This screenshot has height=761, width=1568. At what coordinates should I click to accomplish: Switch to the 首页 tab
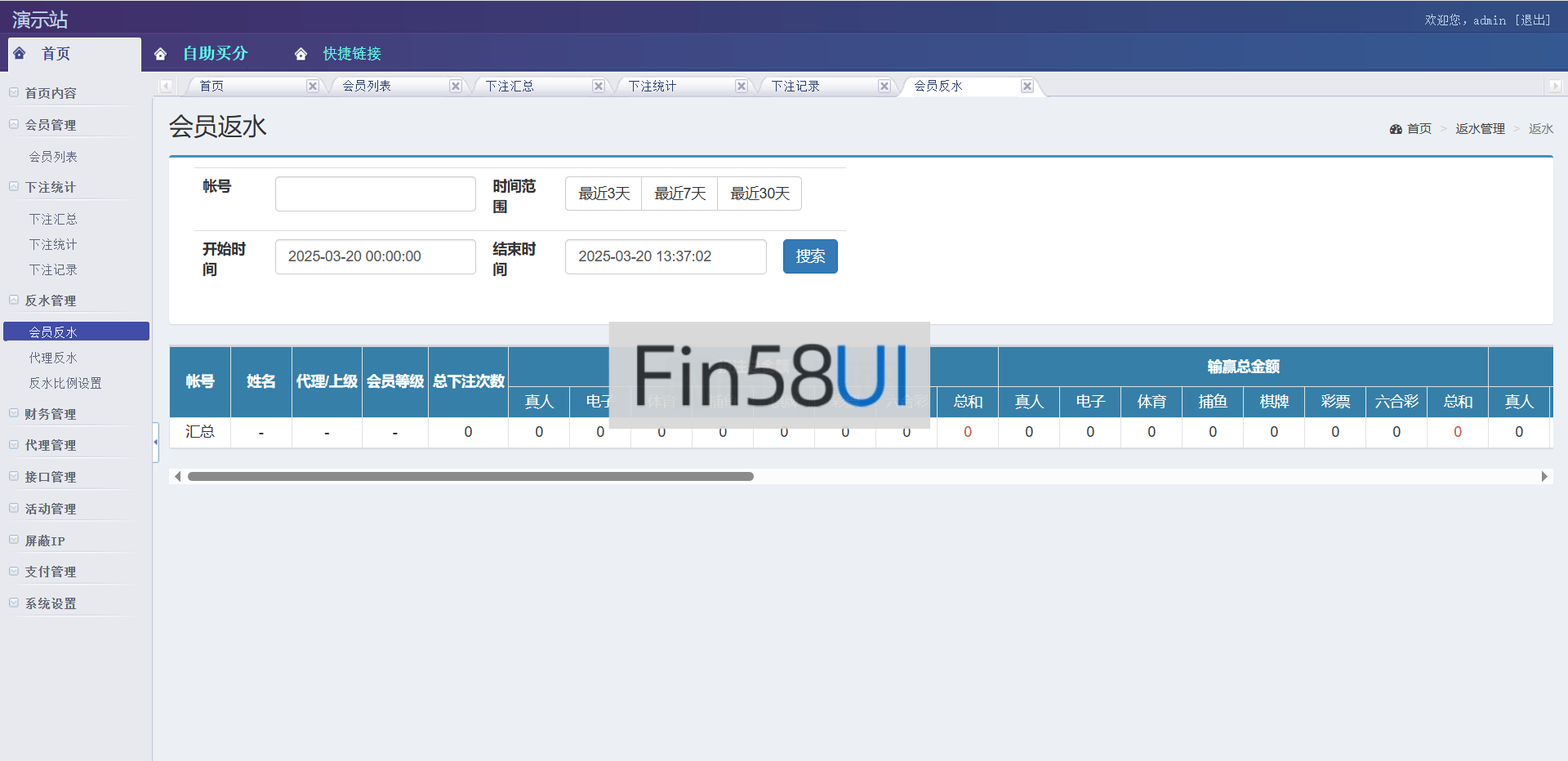click(x=212, y=86)
